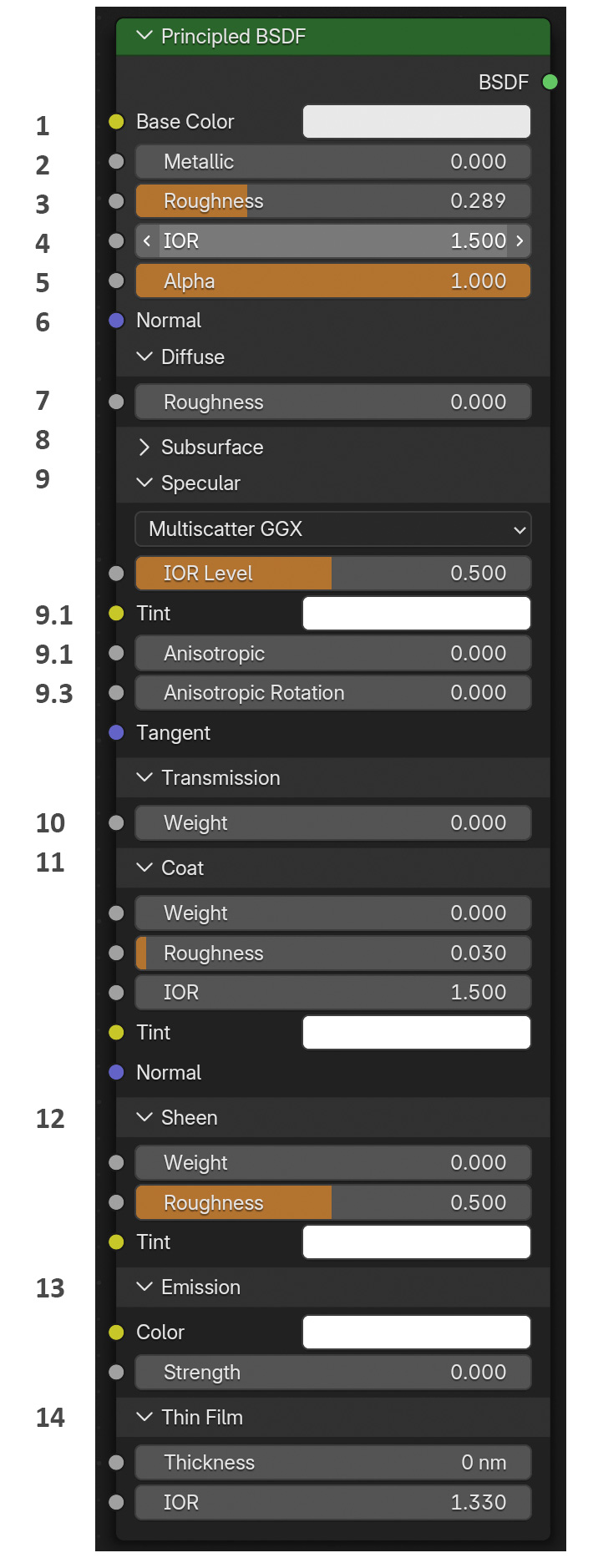Collapse the Transmission panel
This screenshot has width=593, height=1568.
coord(144,778)
